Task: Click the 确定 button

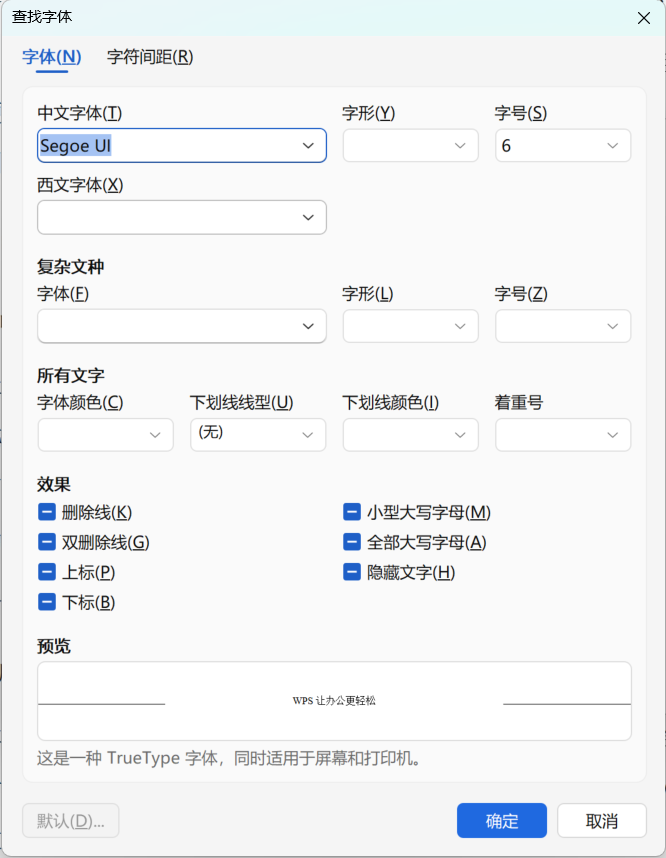Action: point(502,820)
